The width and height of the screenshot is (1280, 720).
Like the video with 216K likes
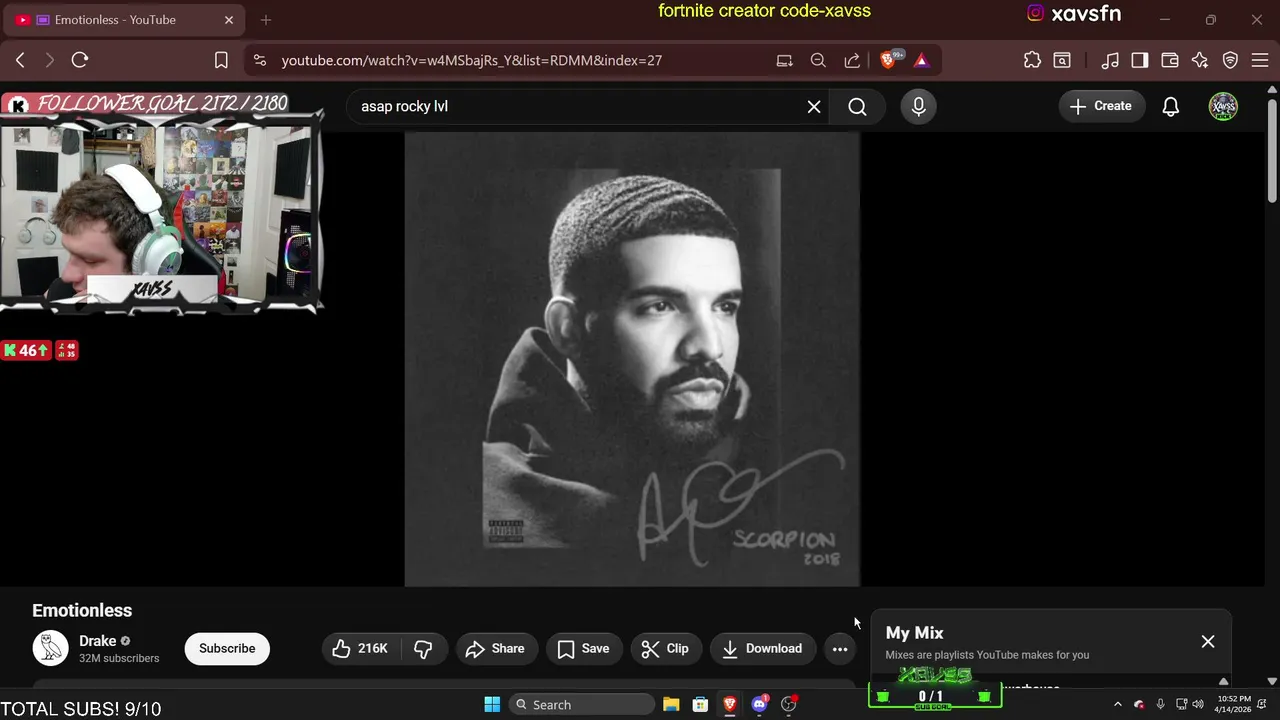point(361,648)
